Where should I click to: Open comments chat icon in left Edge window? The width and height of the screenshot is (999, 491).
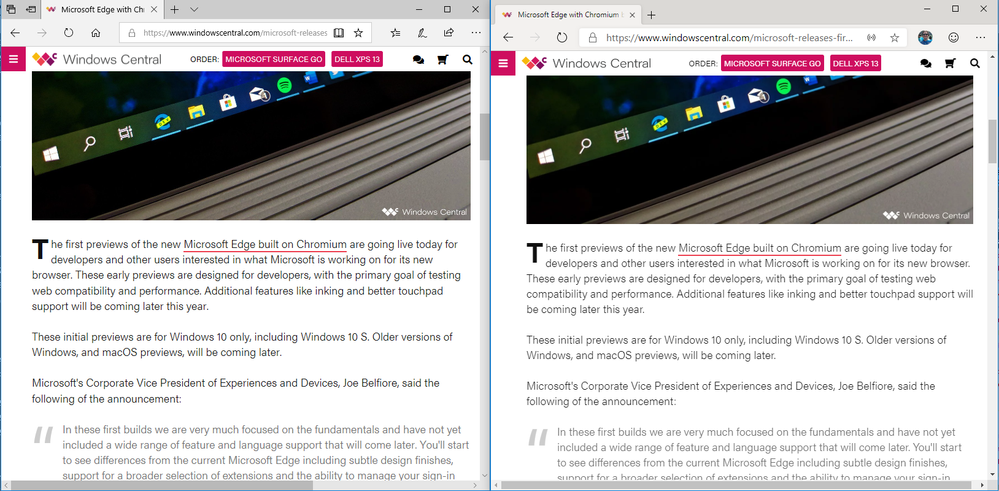point(419,60)
